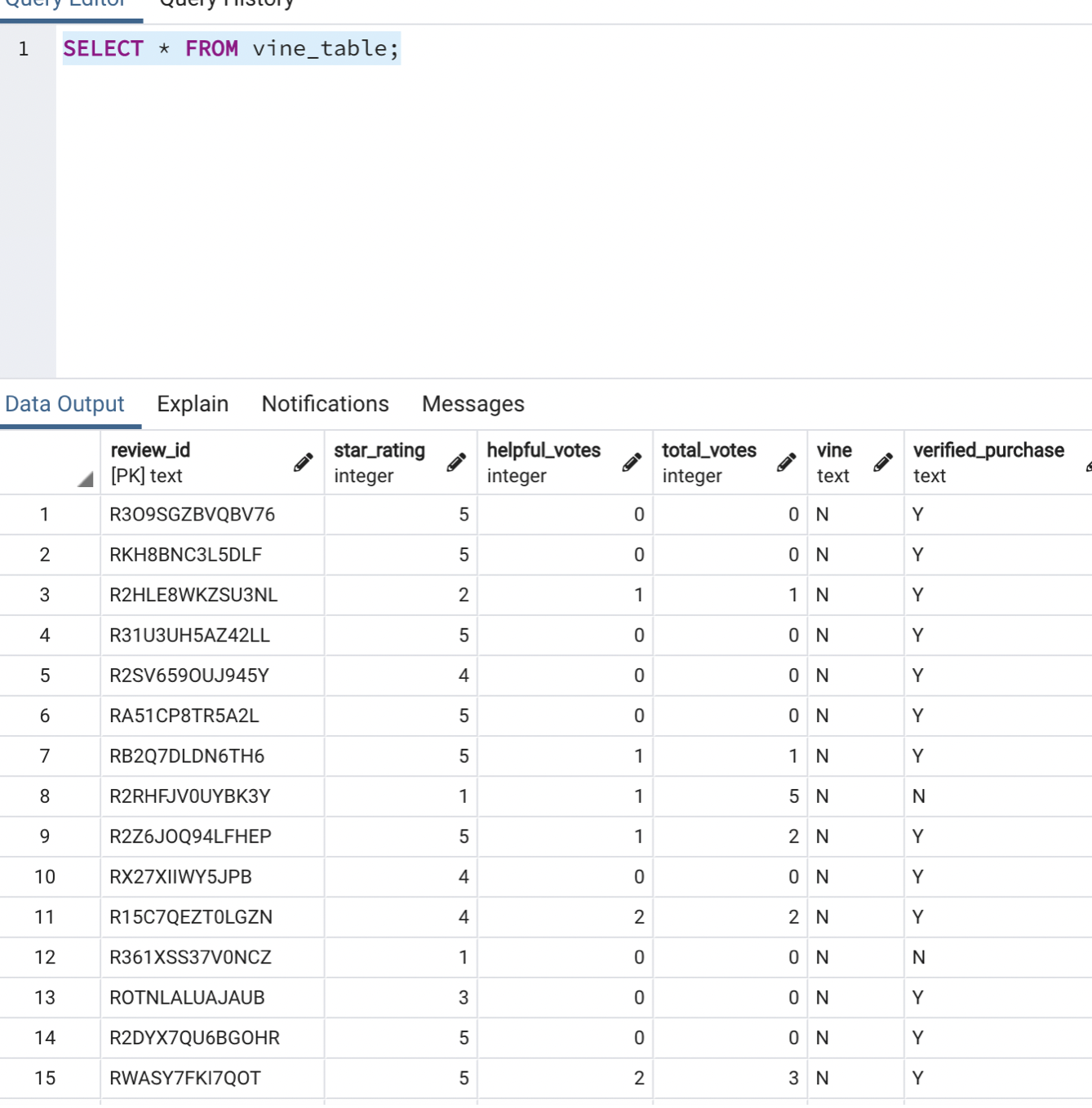Click the review_id cell R3O9SGZBVQBV76
The width and height of the screenshot is (1092, 1108).
pyautogui.click(x=193, y=515)
